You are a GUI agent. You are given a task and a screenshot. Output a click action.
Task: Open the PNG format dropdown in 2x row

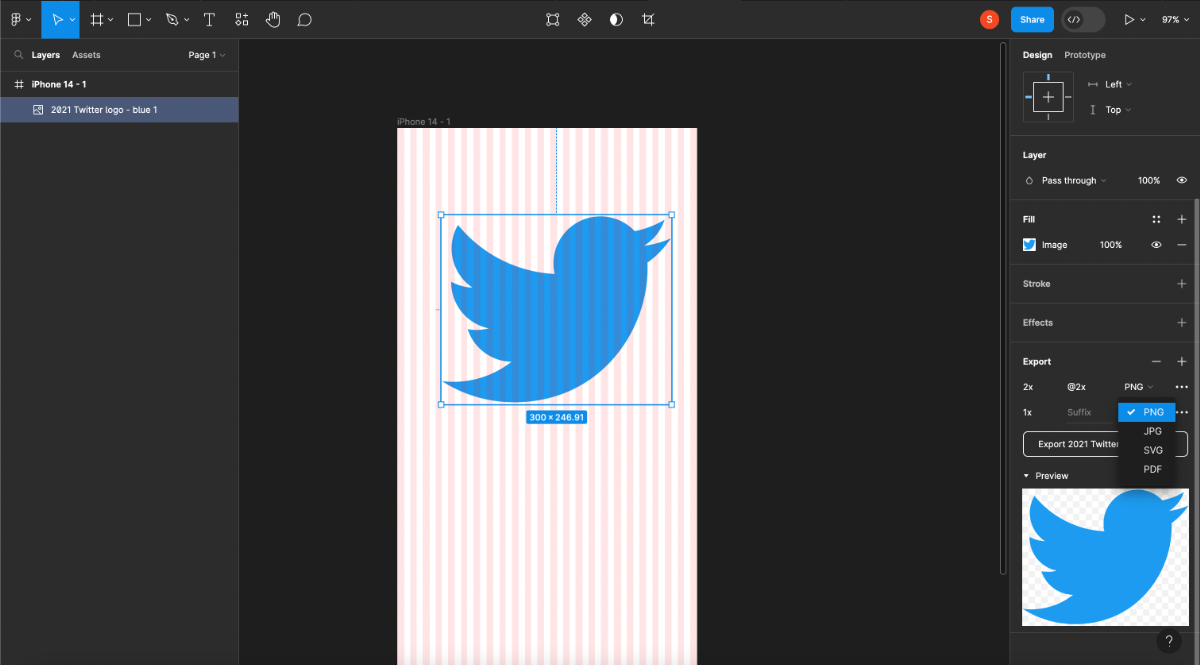[x=1138, y=387]
